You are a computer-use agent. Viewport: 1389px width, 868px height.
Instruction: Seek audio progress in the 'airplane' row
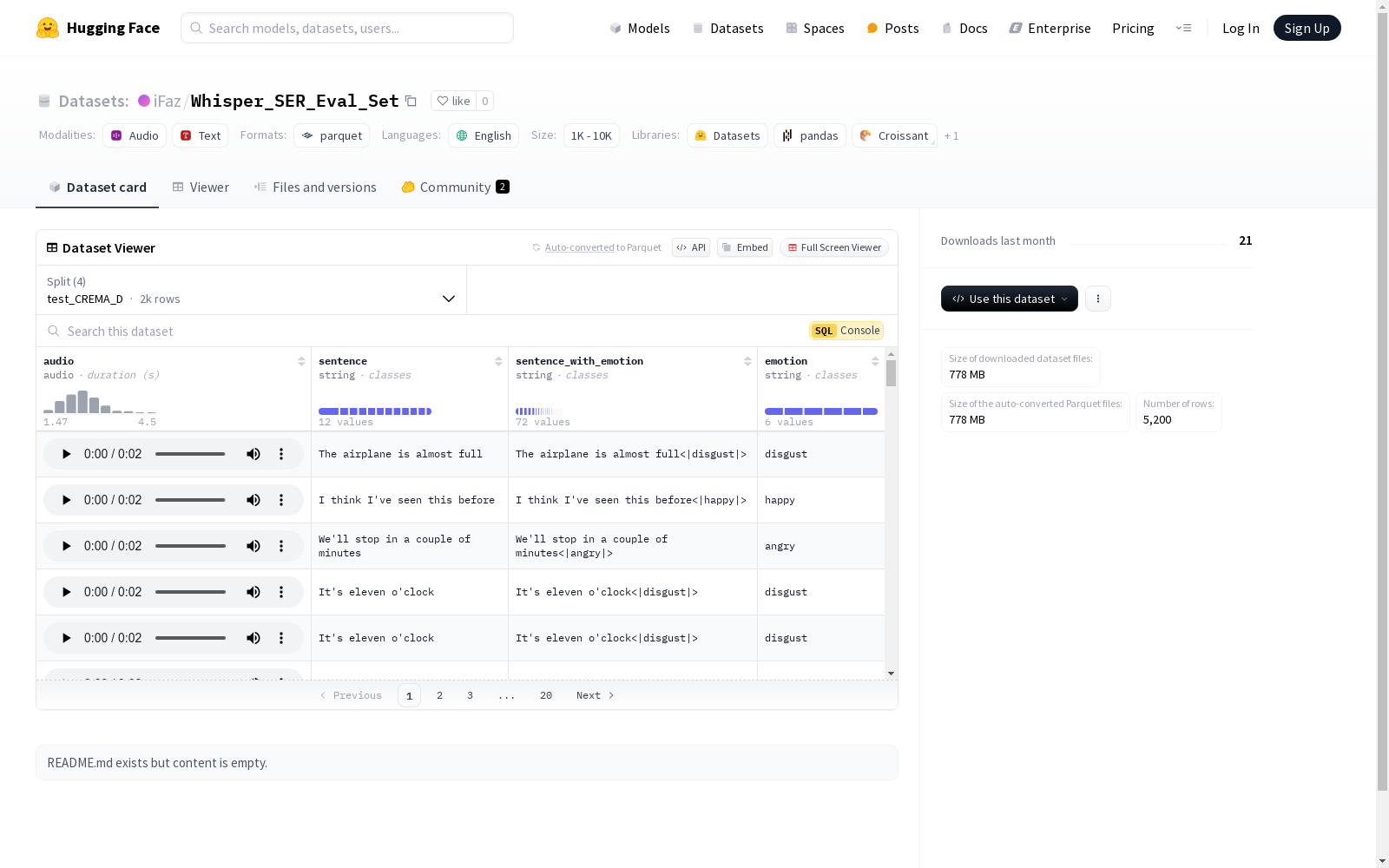[x=190, y=454]
